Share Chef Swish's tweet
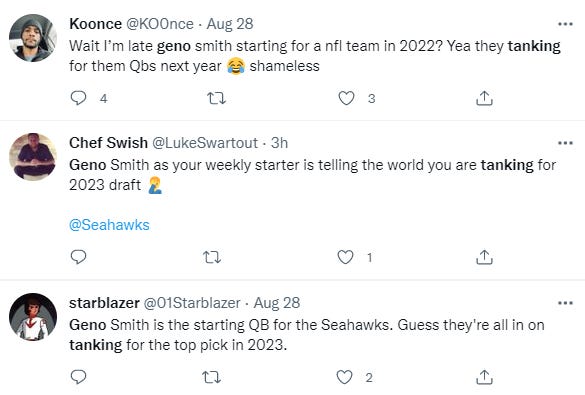This screenshot has width=585, height=395. [x=484, y=257]
